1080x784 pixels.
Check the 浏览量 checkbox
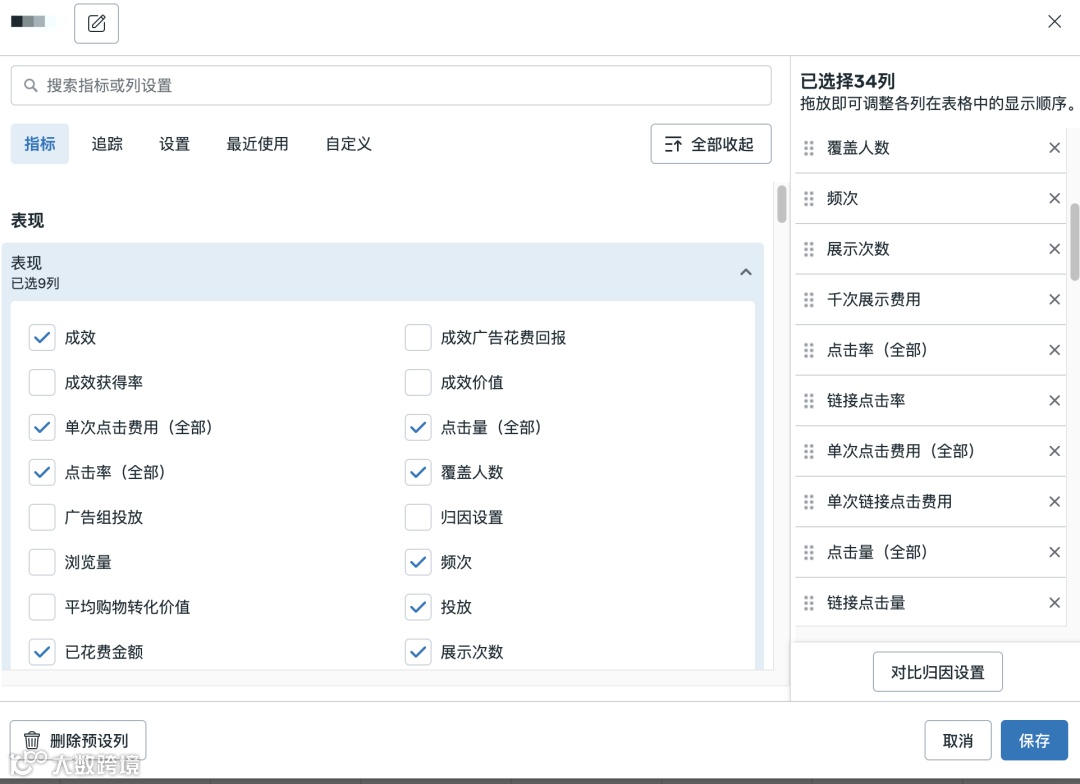[x=42, y=562]
